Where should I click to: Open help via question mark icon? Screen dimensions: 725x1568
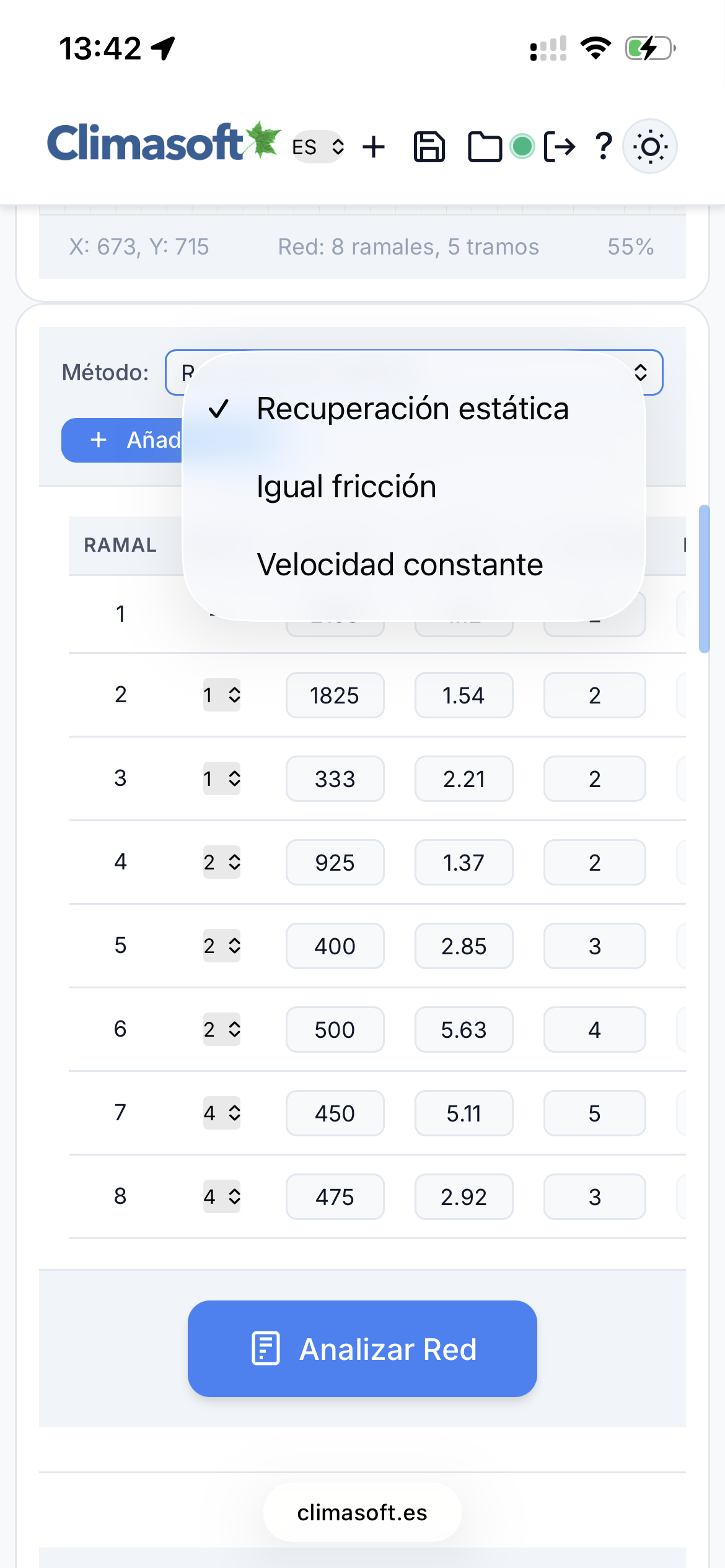click(603, 147)
